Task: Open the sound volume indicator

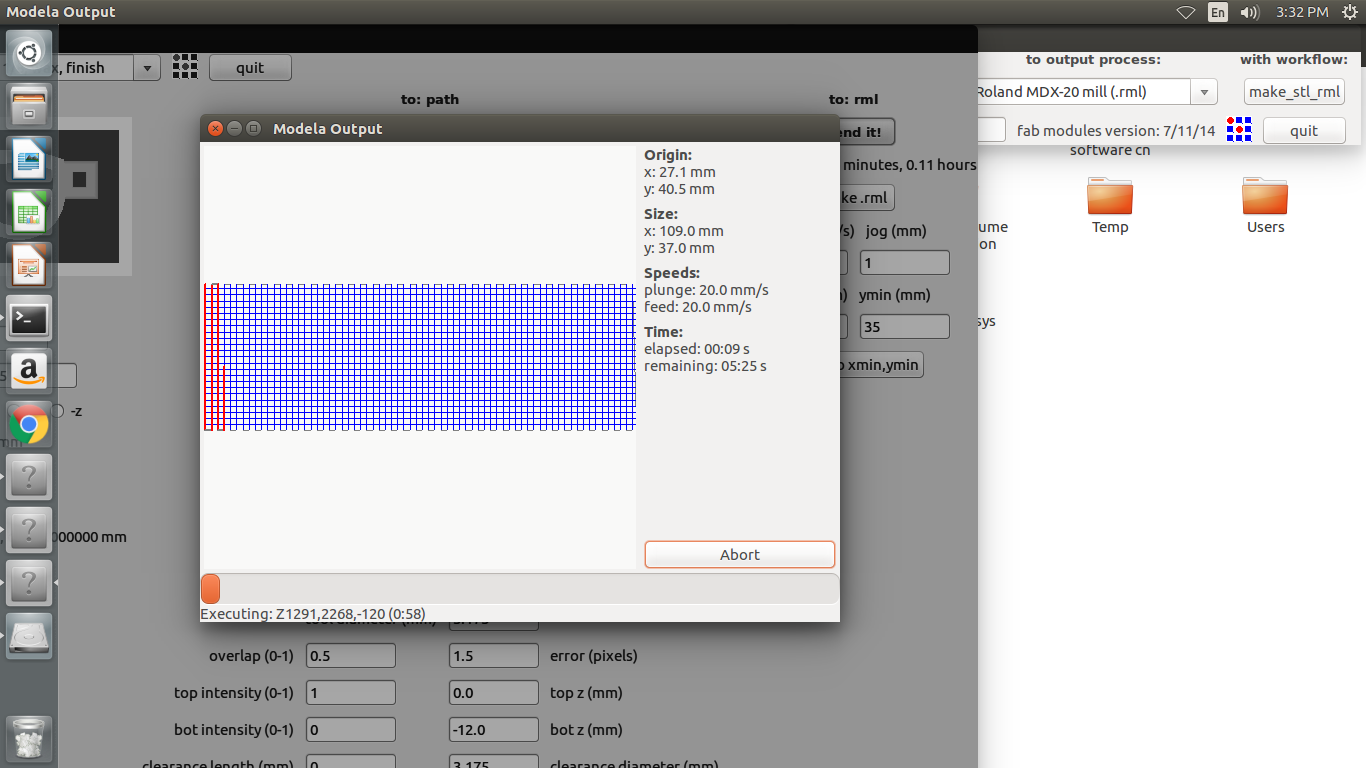Action: 1249,12
